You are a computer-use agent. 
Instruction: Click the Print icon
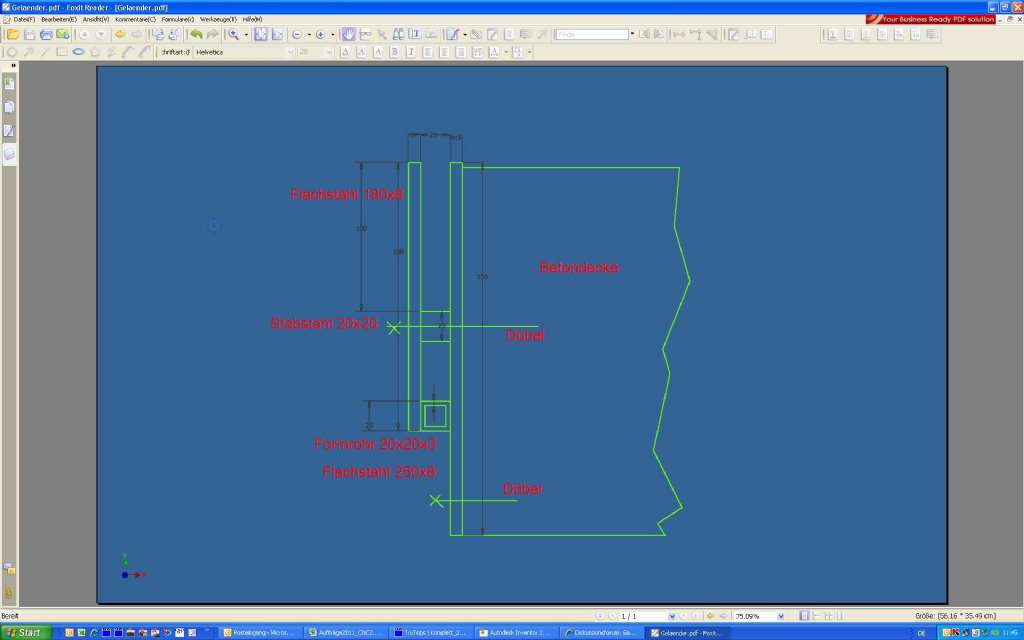(x=46, y=35)
